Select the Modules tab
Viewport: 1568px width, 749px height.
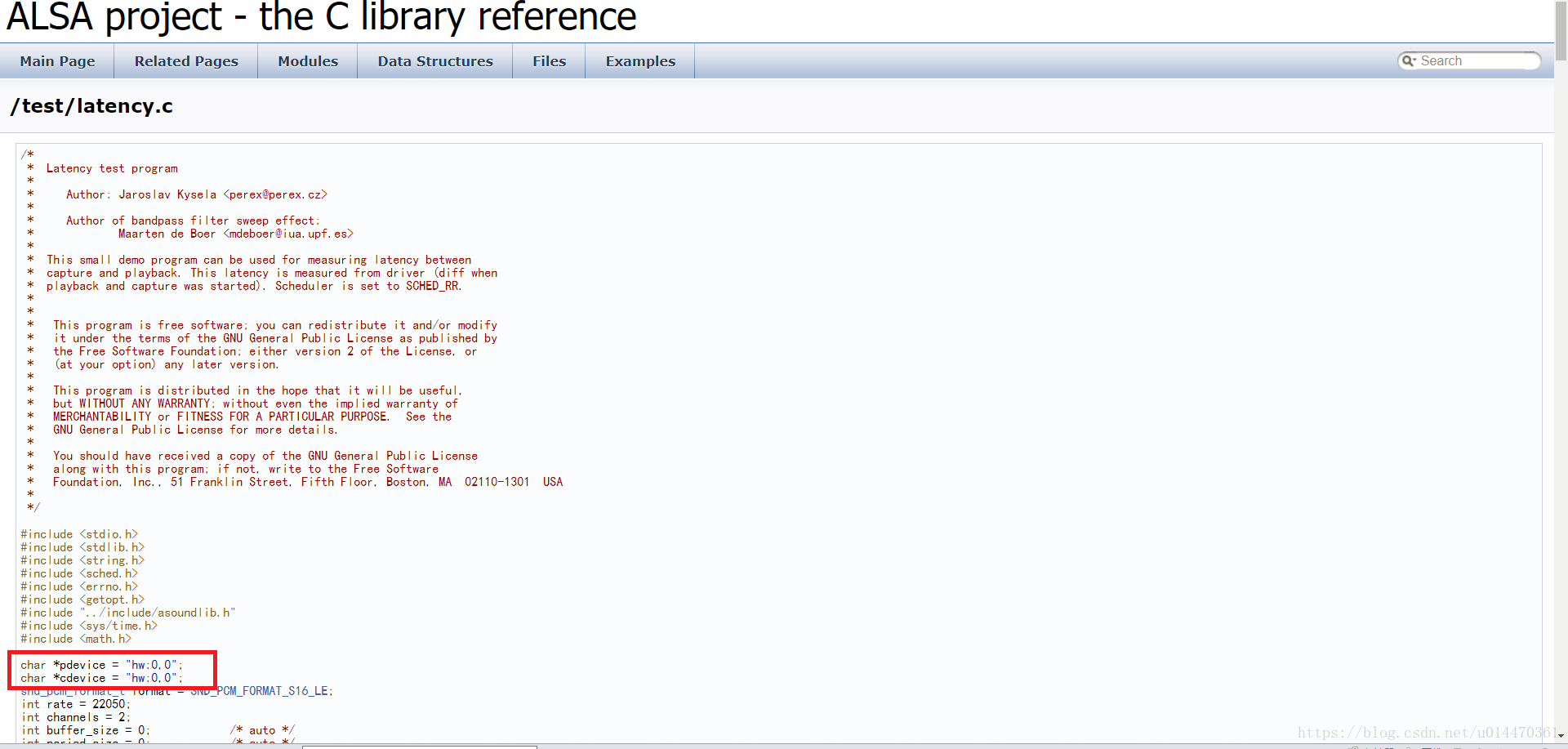click(x=308, y=60)
